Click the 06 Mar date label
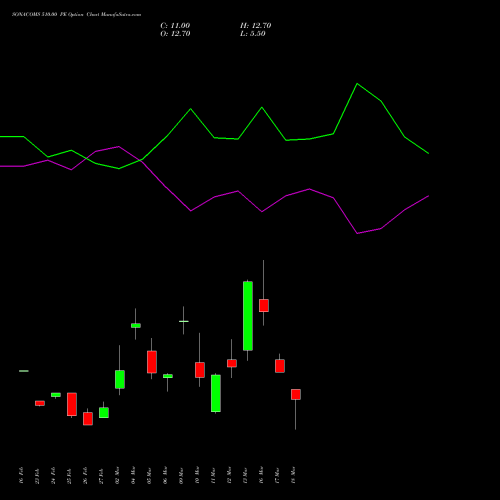Screen dimensions: 500x500 [x=165, y=475]
